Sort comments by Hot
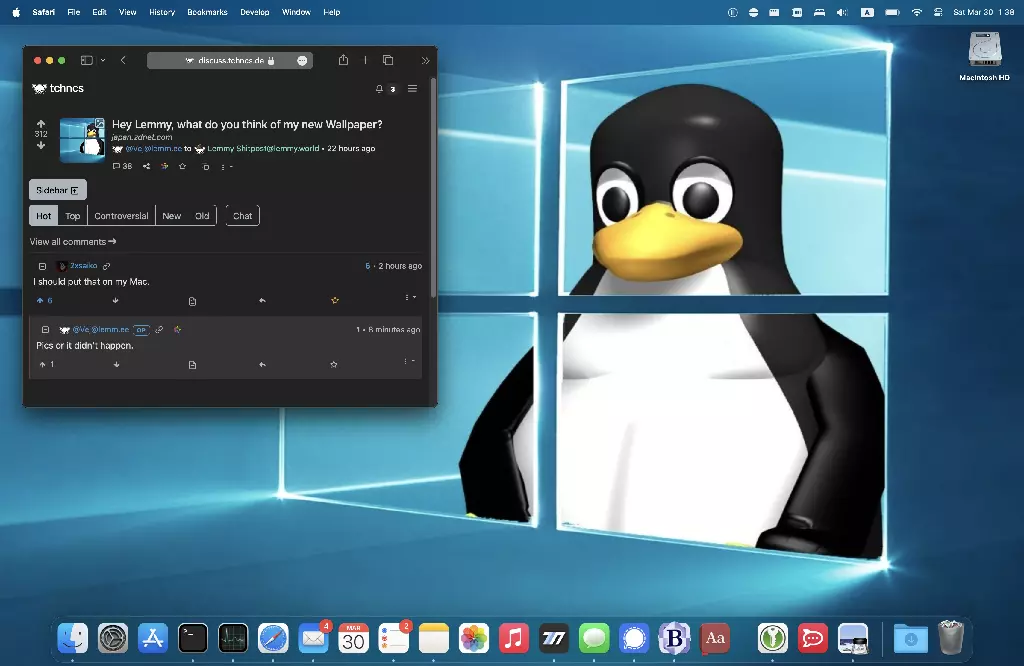Viewport: 1024px width, 666px height. (44, 216)
